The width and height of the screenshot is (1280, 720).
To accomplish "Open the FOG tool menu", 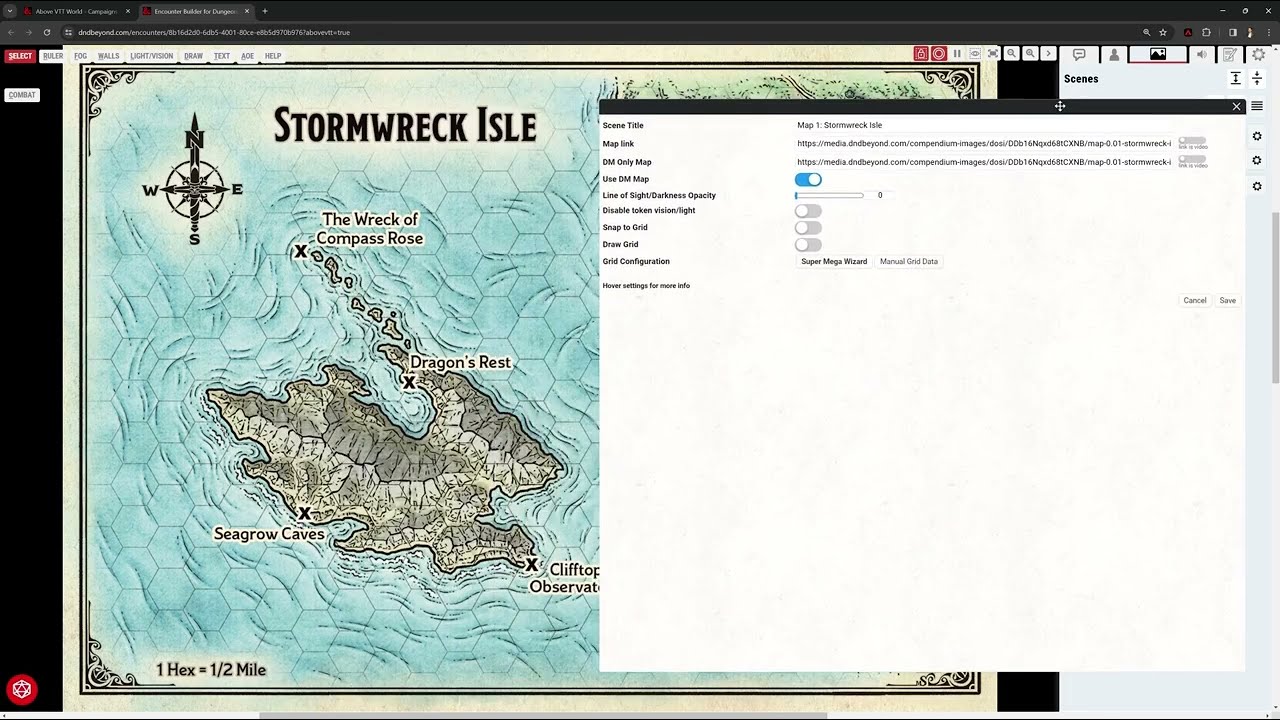I will pyautogui.click(x=81, y=56).
